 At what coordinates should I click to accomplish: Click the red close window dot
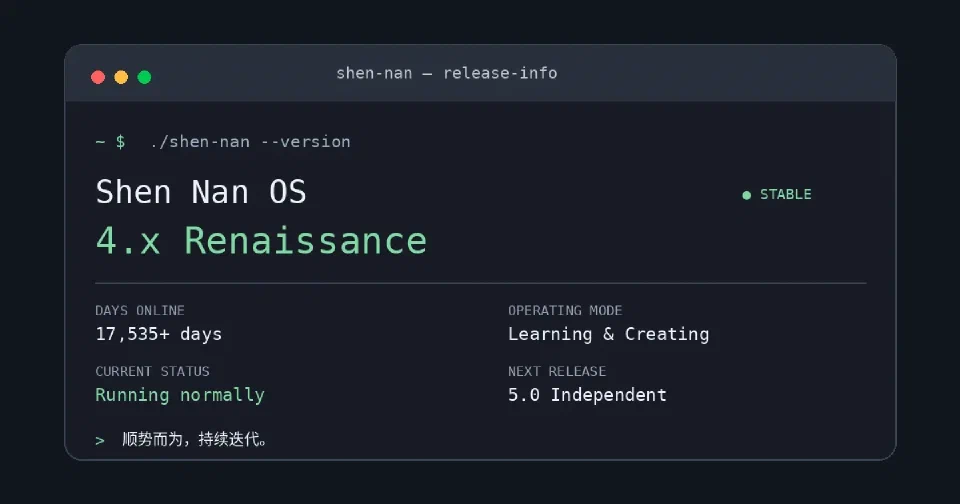(98, 77)
